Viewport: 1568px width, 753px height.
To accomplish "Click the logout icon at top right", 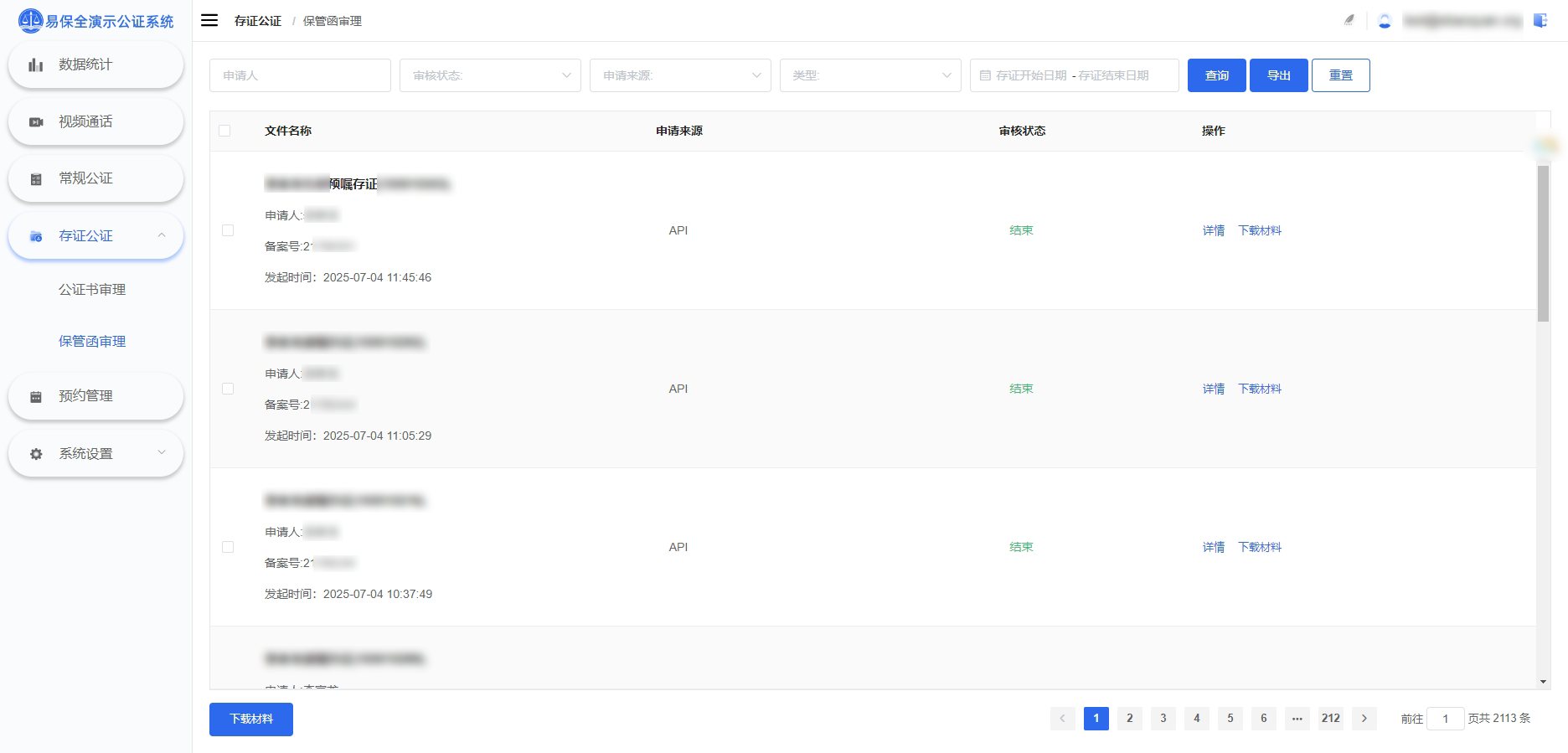I will (1540, 20).
